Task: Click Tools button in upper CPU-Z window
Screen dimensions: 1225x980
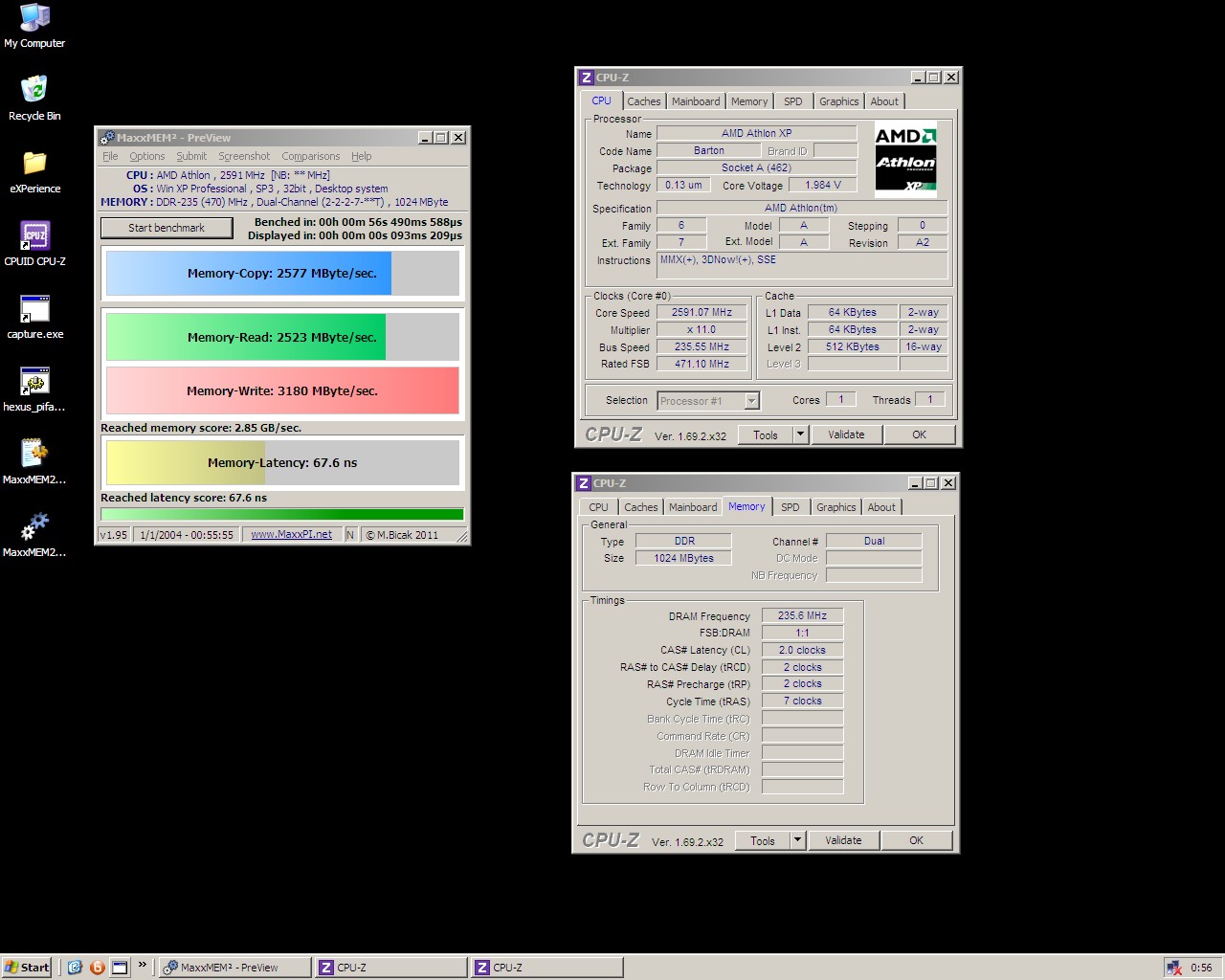Action: 766,434
